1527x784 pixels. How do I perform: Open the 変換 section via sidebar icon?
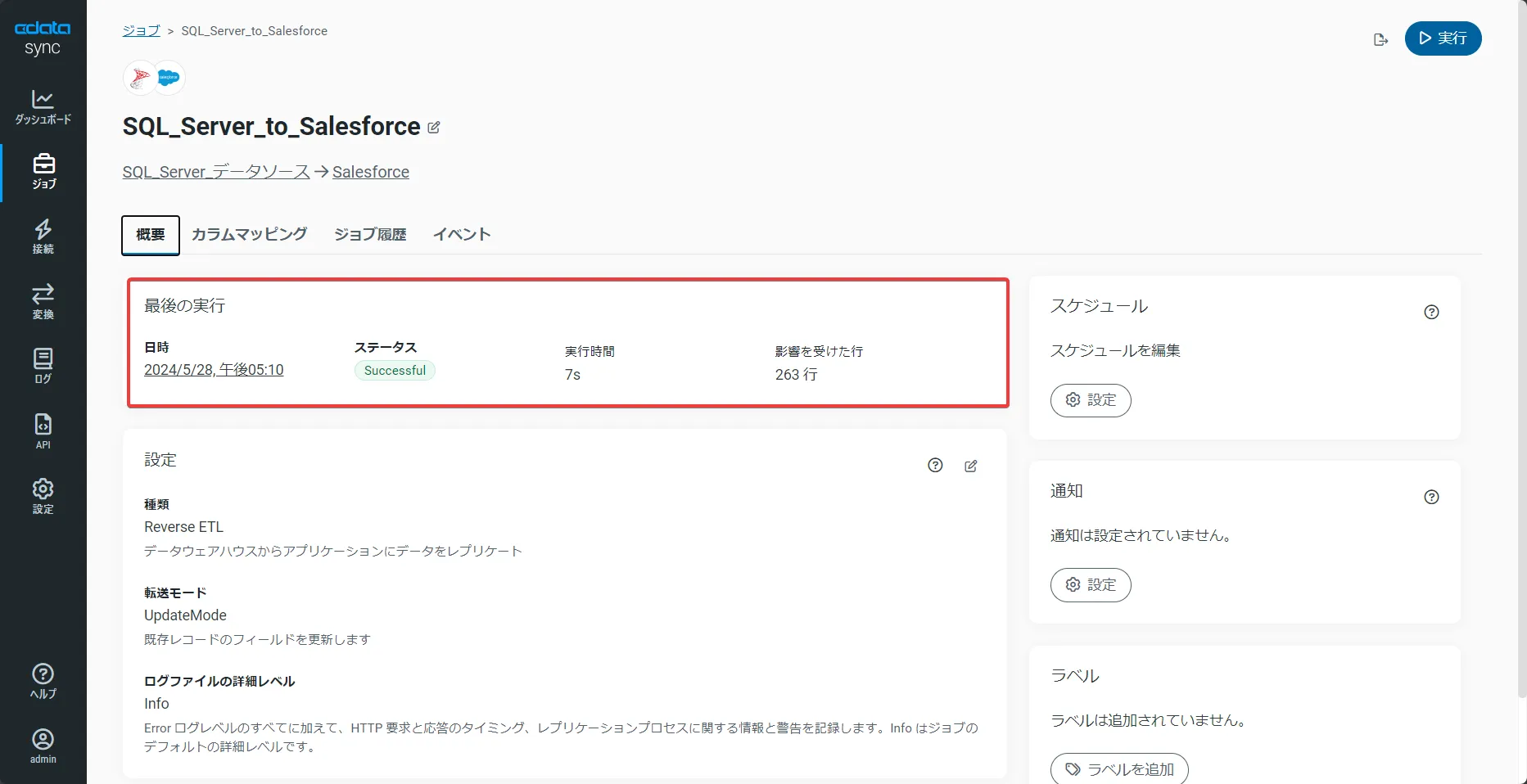(43, 300)
